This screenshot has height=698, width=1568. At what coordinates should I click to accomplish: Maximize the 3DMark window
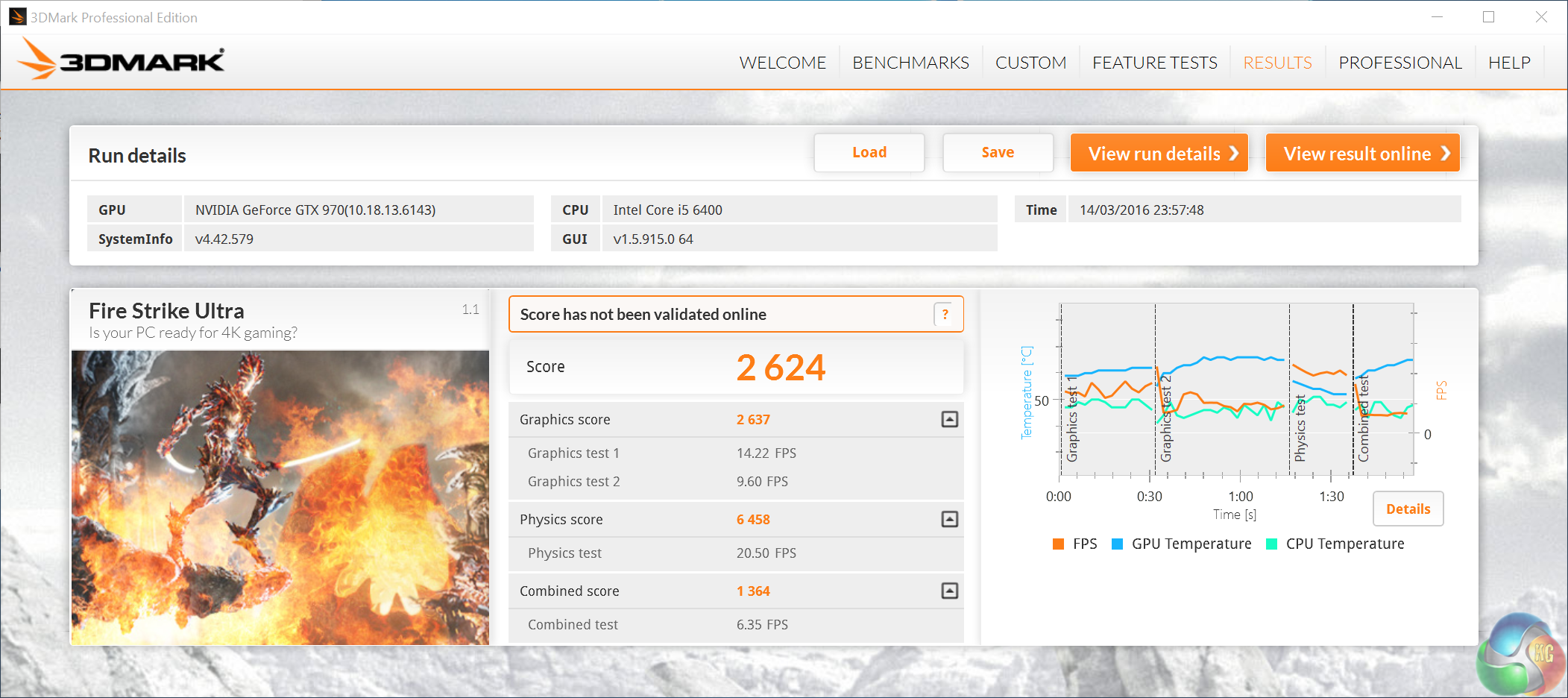click(1488, 16)
